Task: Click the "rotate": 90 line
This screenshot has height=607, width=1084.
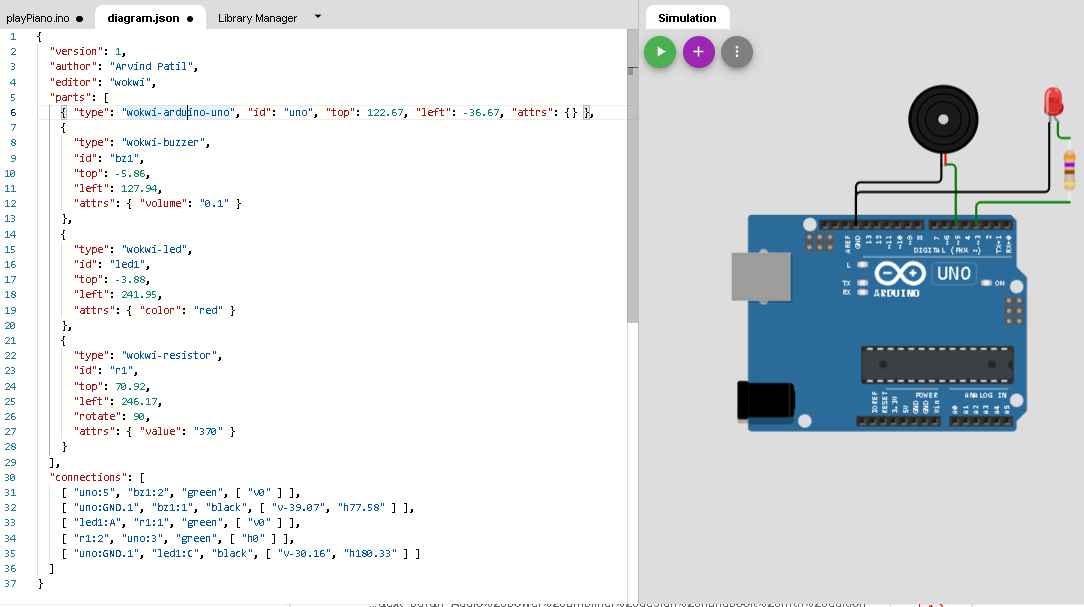Action: (x=111, y=416)
